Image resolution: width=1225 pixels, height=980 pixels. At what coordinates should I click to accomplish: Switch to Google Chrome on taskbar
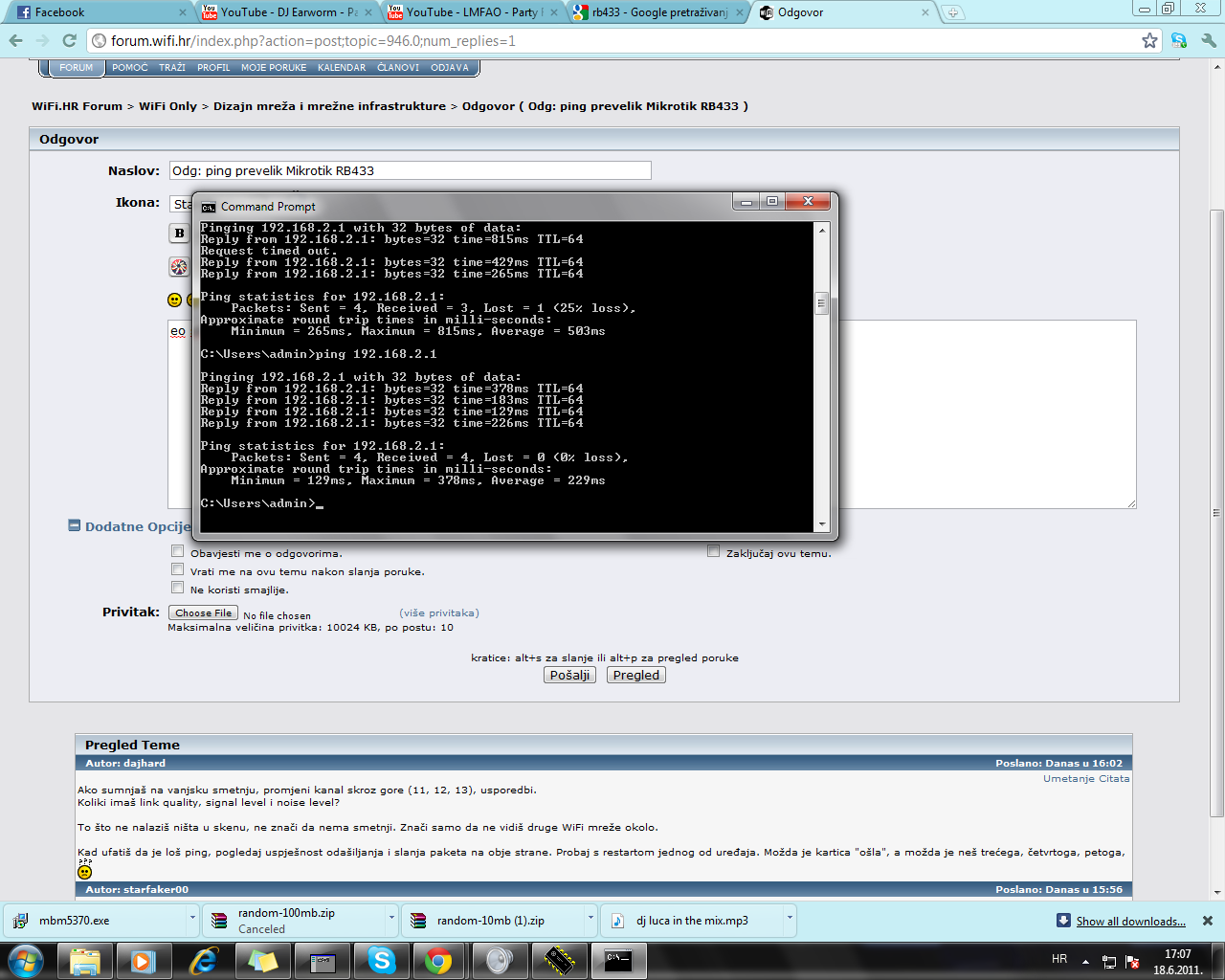pyautogui.click(x=439, y=960)
